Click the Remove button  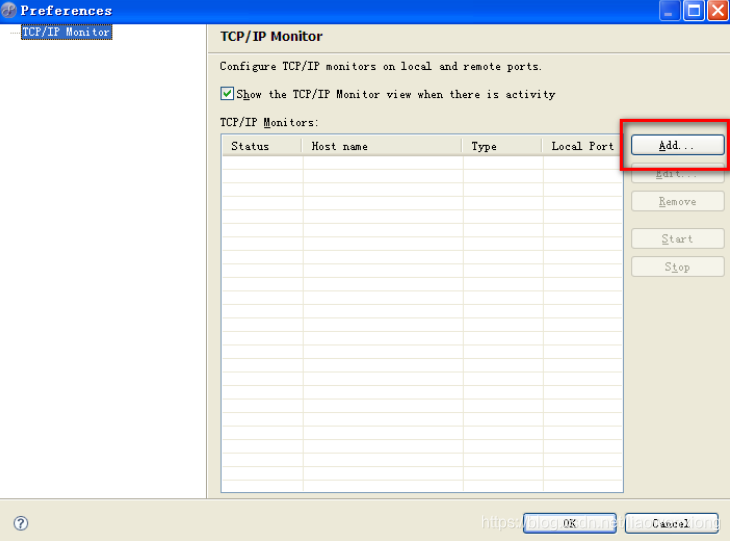pos(677,201)
